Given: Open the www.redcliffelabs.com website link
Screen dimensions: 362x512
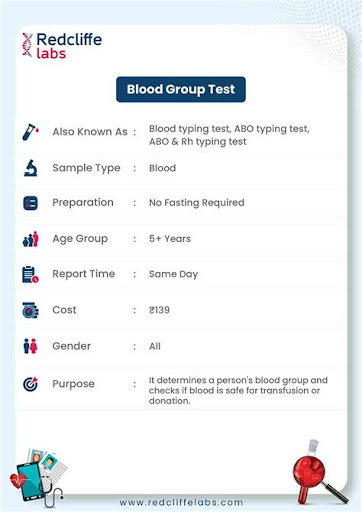Looking at the screenshot, I should coord(181,502).
